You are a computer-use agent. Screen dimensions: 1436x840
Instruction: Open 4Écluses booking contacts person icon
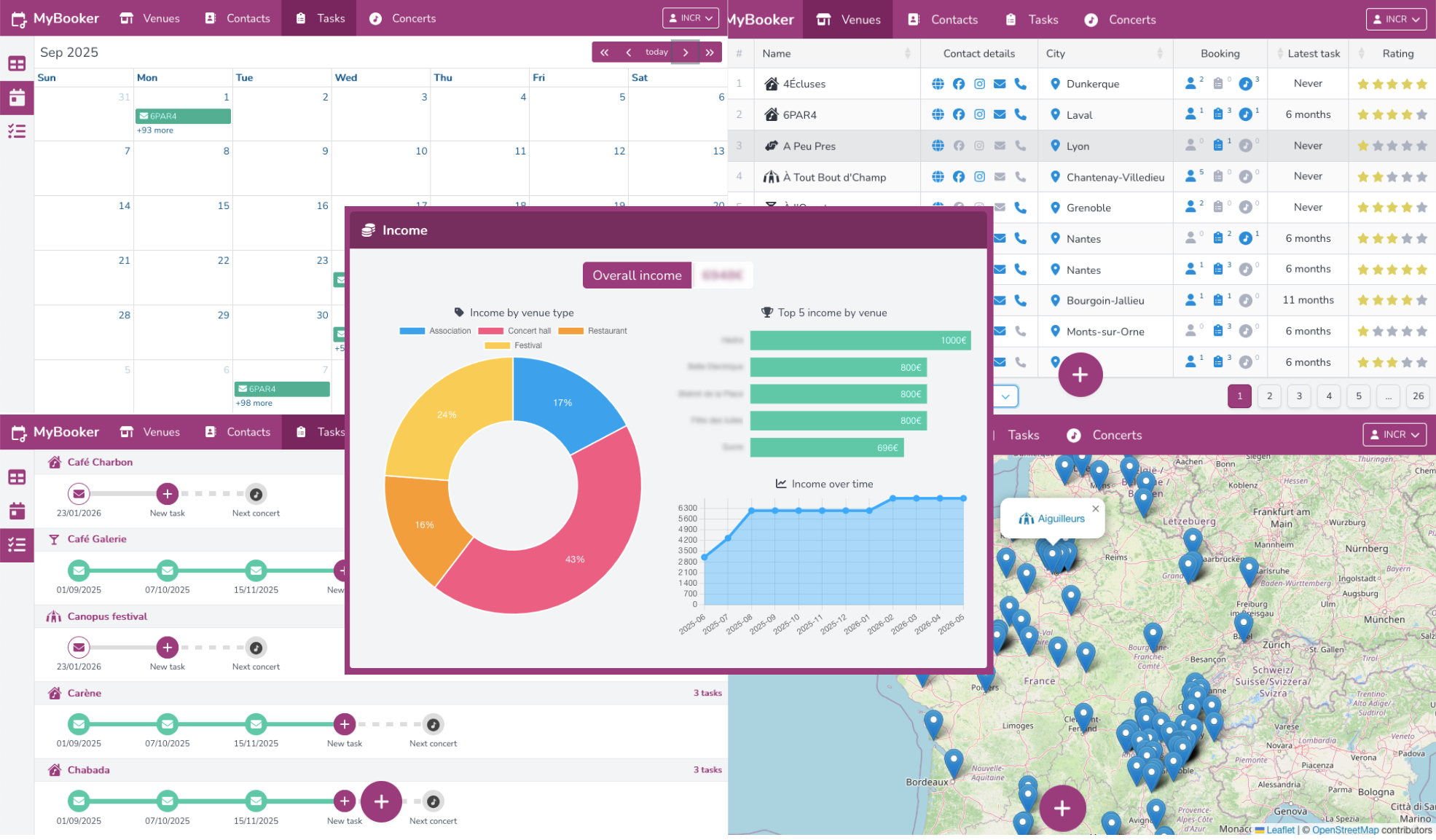click(1190, 84)
